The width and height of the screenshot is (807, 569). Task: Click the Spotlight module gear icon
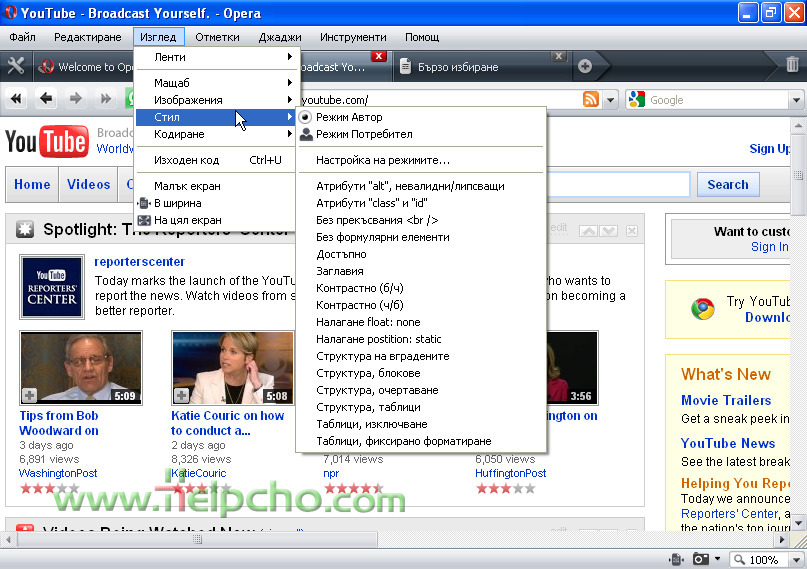click(x=24, y=229)
